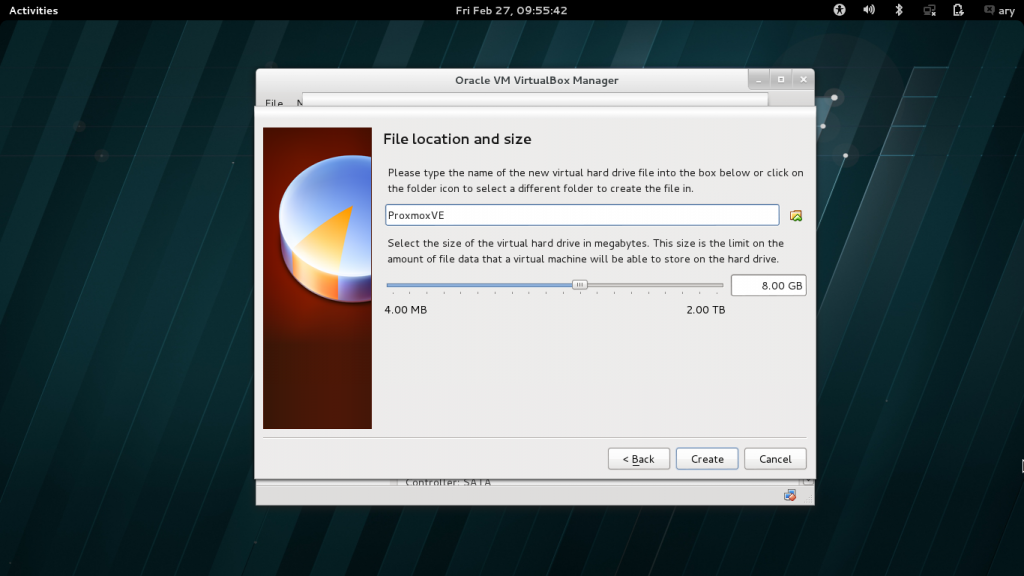Image resolution: width=1024 pixels, height=576 pixels.
Task: Open the Activities overview
Action: (x=33, y=10)
